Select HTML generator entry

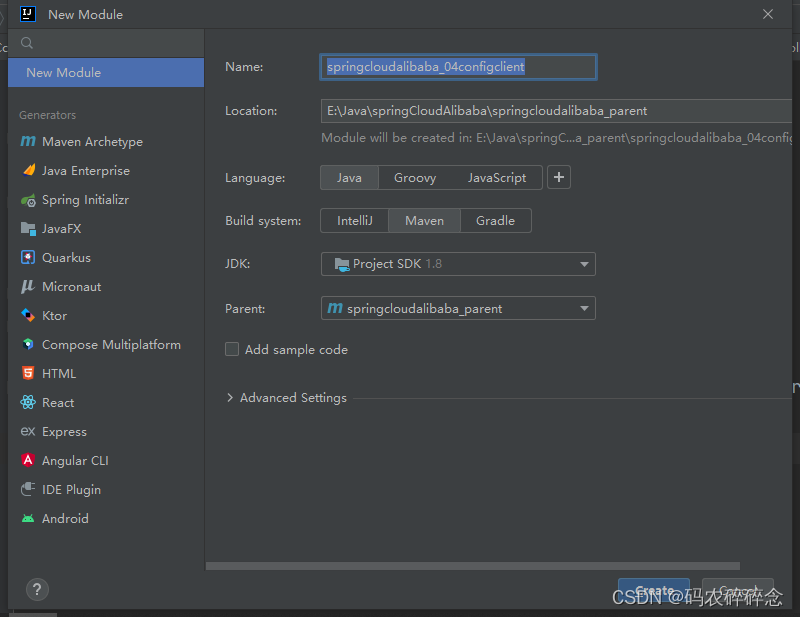point(106,374)
